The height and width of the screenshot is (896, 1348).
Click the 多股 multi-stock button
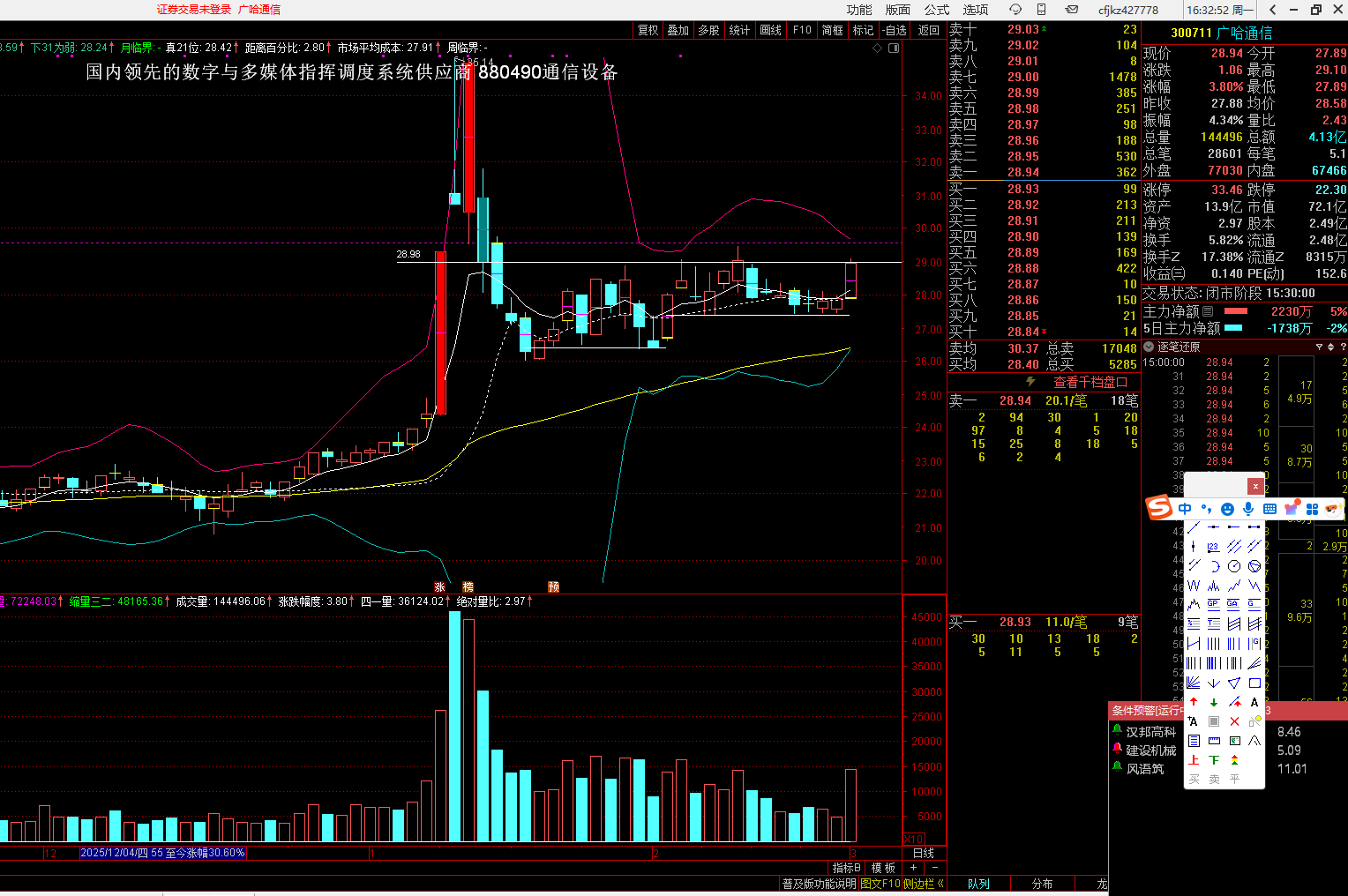(709, 30)
